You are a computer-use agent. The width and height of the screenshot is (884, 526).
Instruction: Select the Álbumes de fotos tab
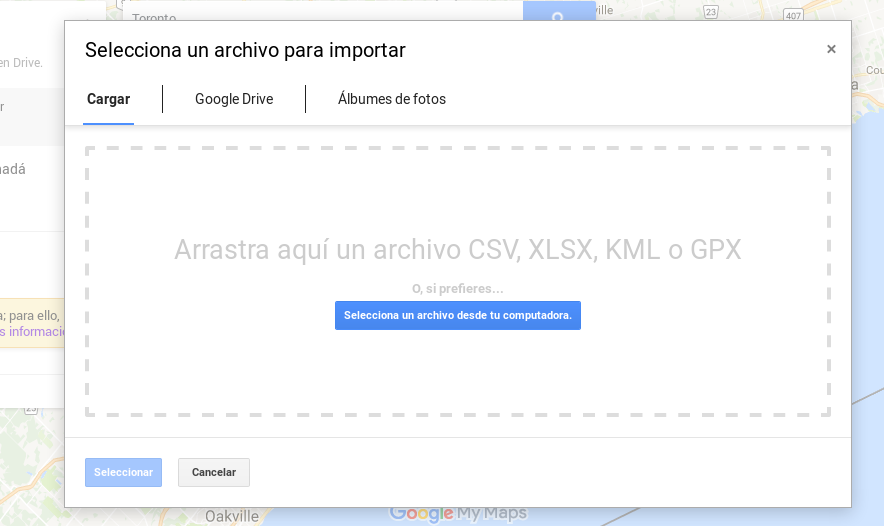[x=391, y=99]
